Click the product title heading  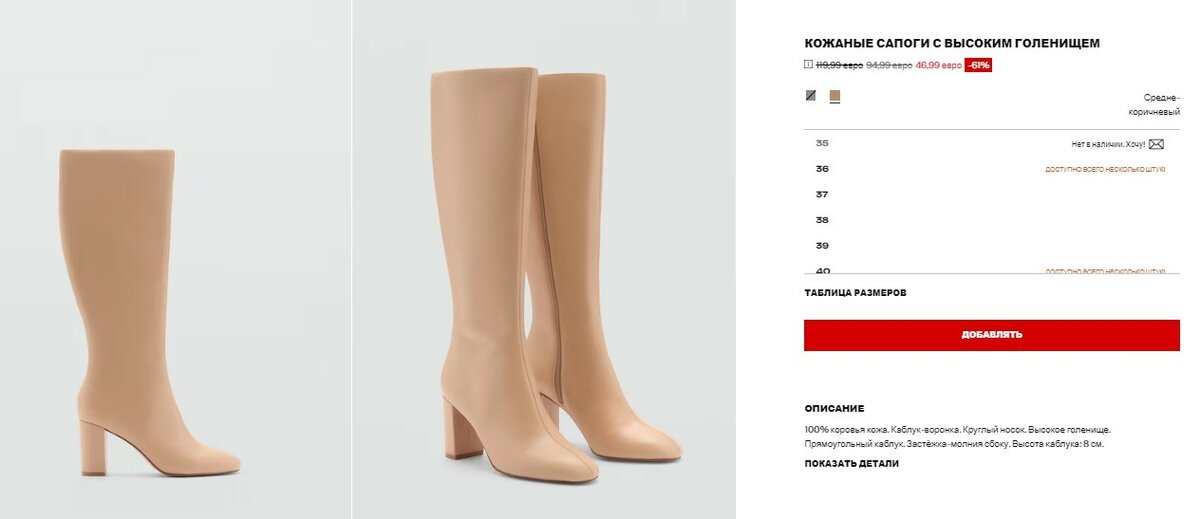pos(952,43)
